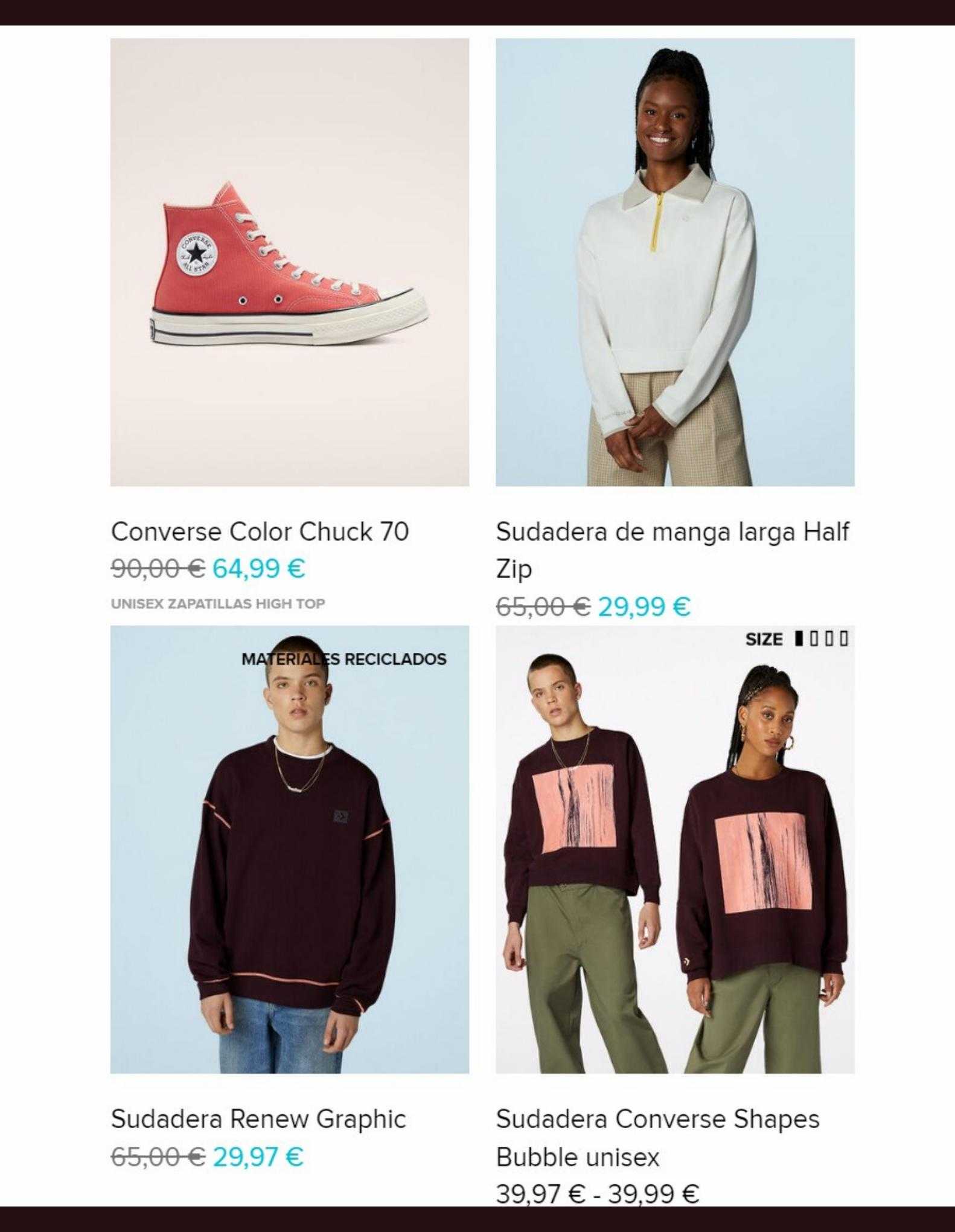The height and width of the screenshot is (1232, 955).
Task: Click the 29,97 € Renew Graphic sale price
Action: 258,1157
